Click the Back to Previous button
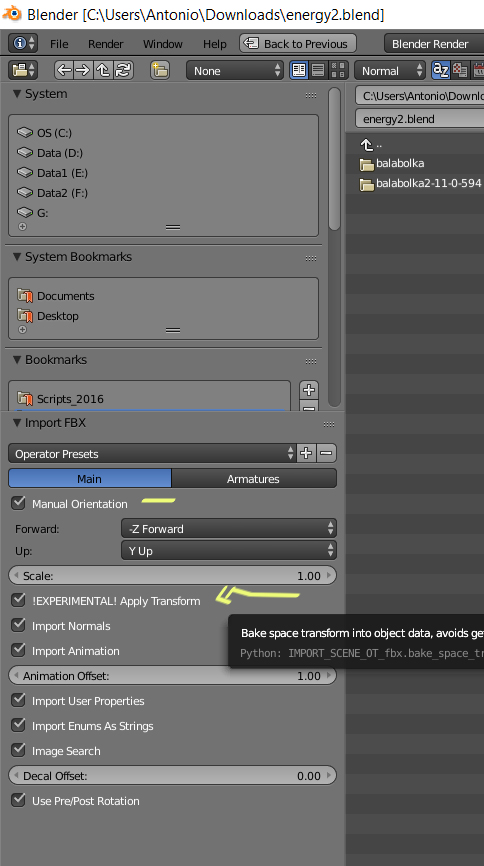 click(x=298, y=43)
